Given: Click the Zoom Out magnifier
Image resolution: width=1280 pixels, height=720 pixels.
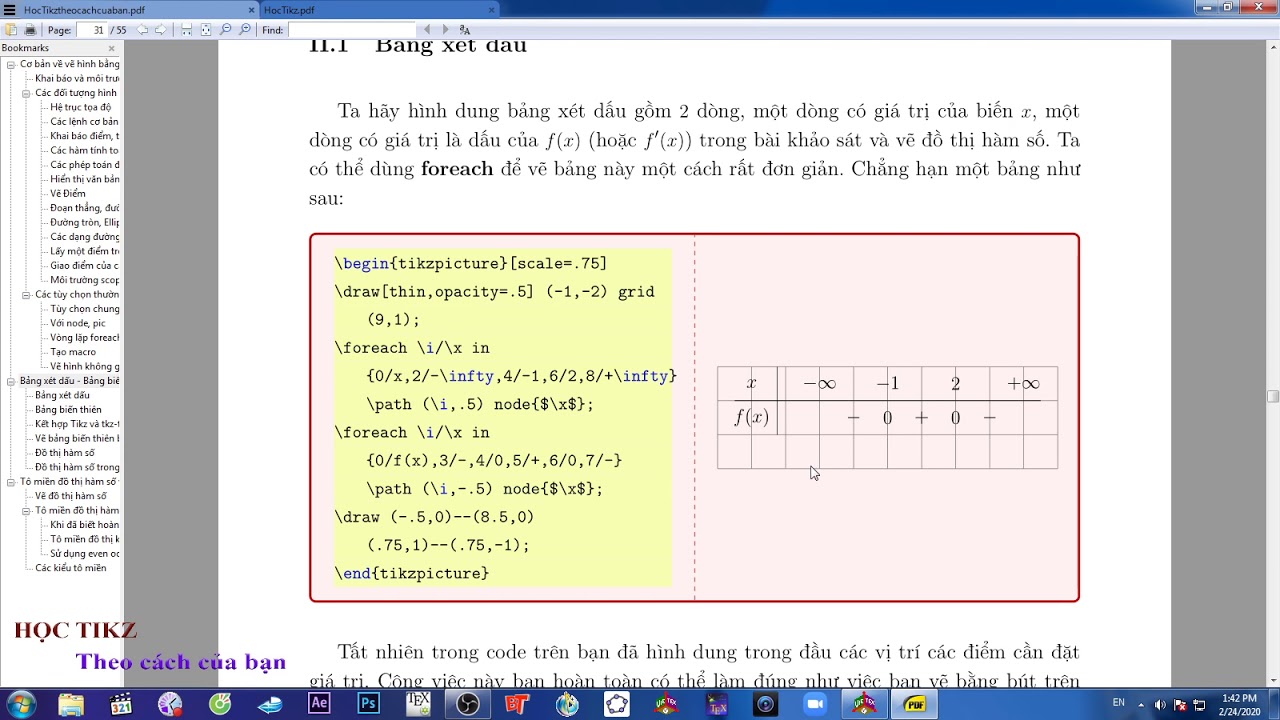Looking at the screenshot, I should point(226,30).
